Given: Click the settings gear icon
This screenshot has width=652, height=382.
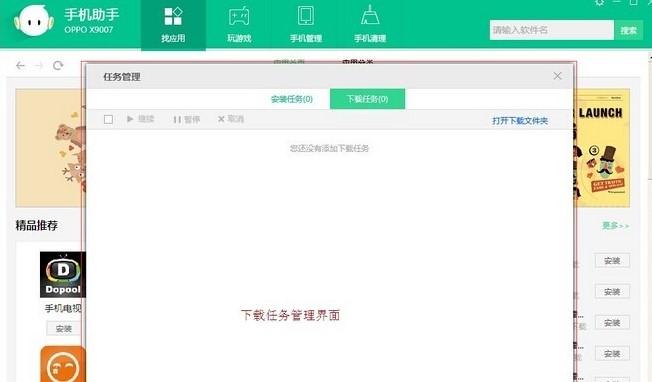Looking at the screenshot, I should pos(599,3).
